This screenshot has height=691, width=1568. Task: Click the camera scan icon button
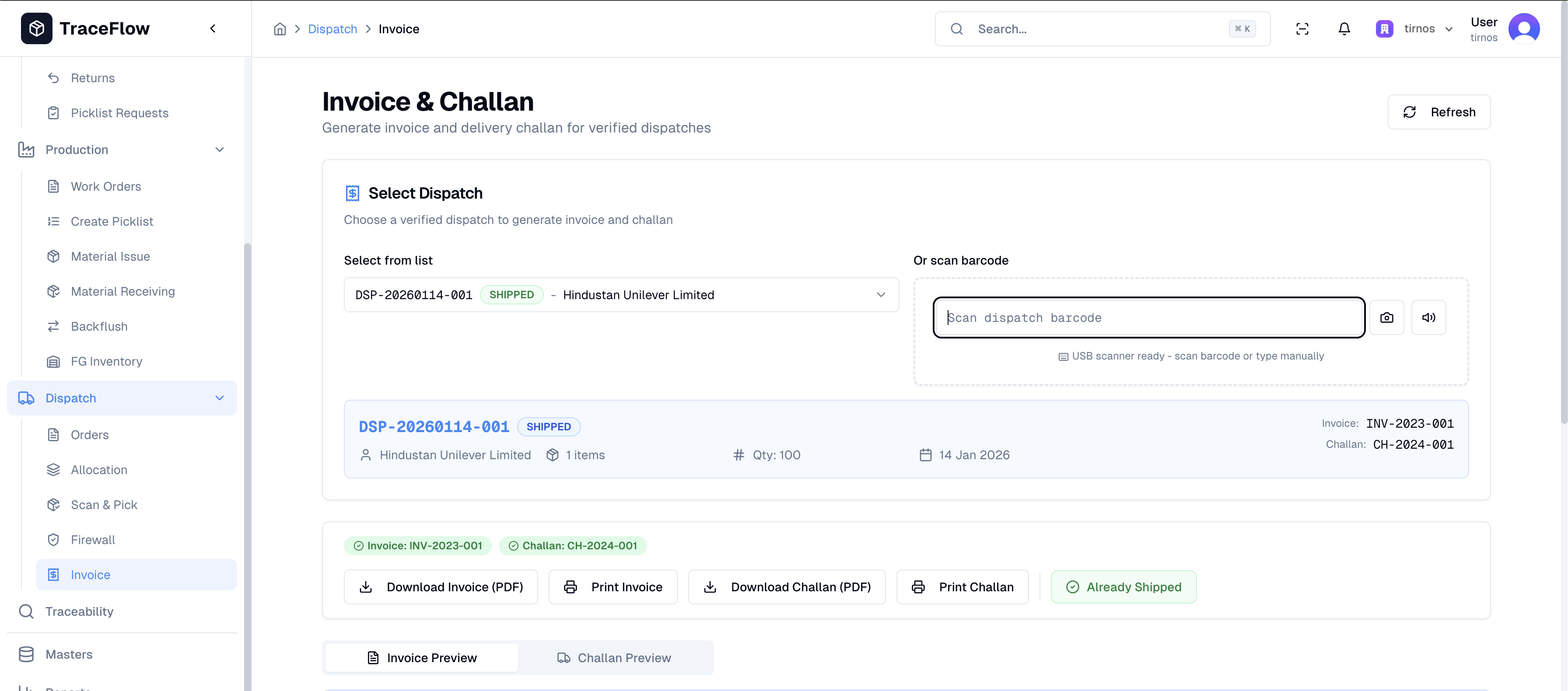click(x=1386, y=318)
